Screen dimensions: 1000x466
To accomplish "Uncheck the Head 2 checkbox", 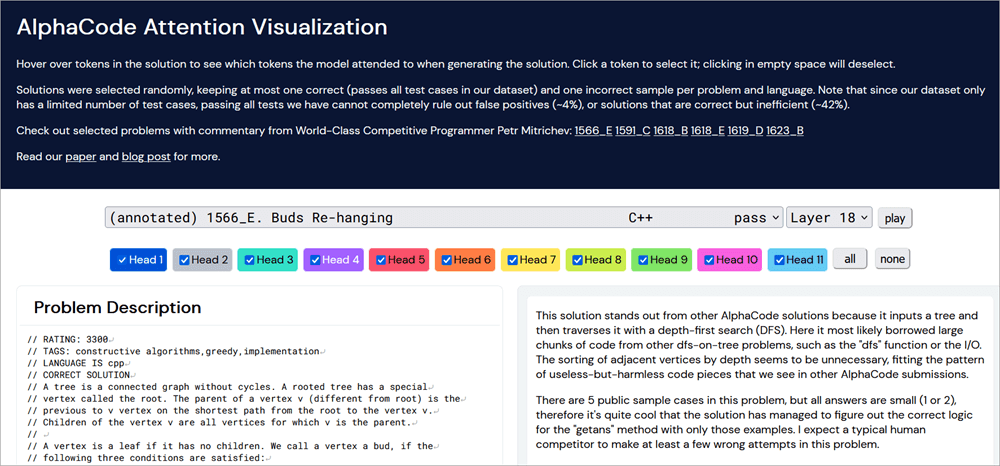I will tap(184, 260).
